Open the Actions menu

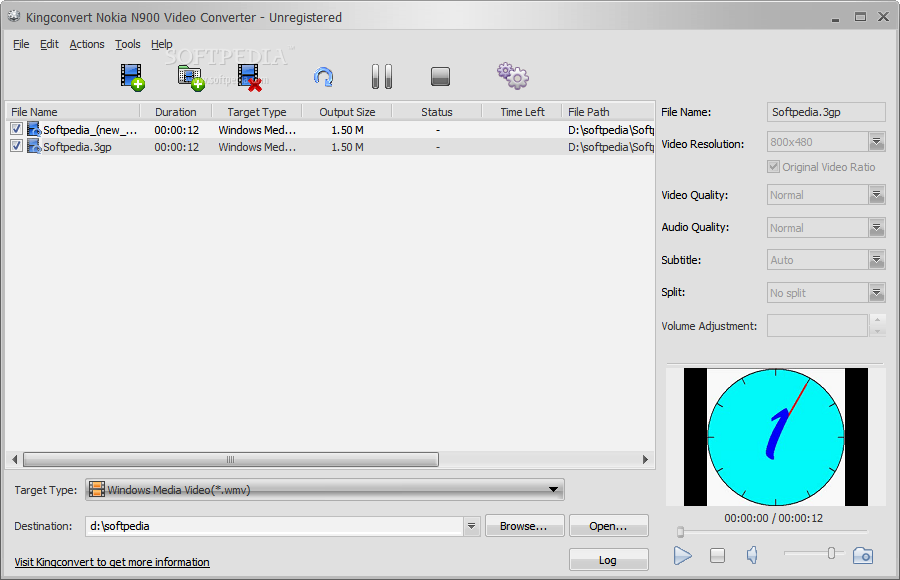87,44
